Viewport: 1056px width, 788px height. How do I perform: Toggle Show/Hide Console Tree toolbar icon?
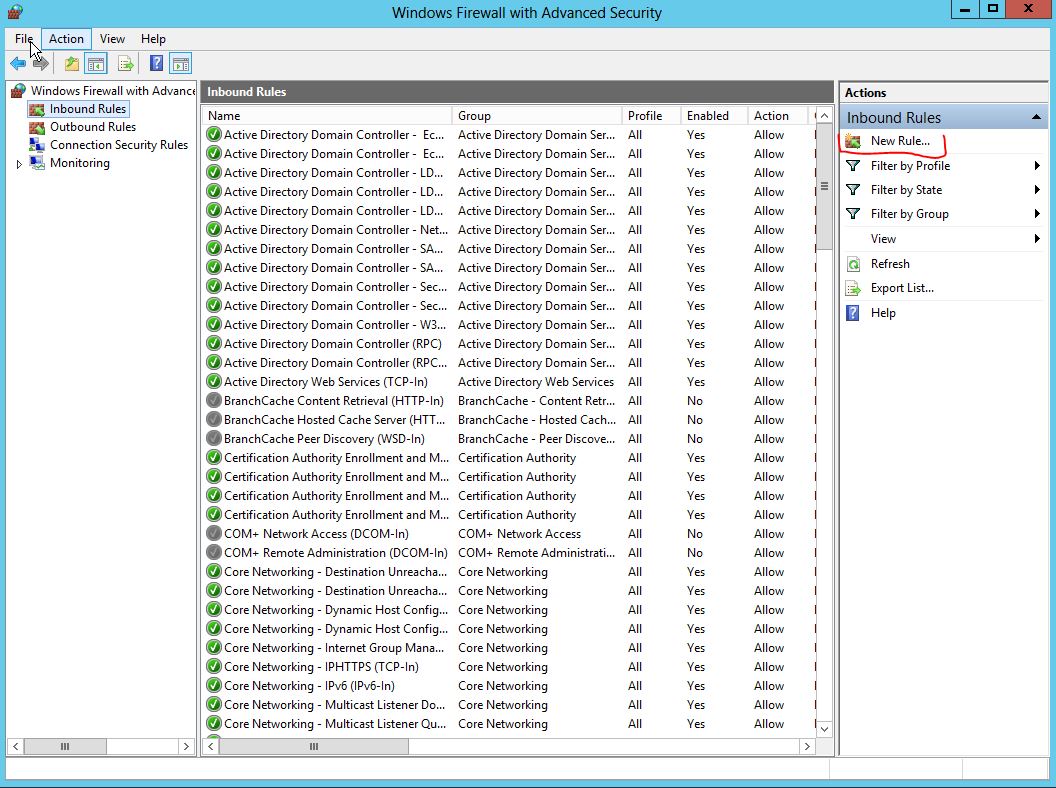pos(96,64)
